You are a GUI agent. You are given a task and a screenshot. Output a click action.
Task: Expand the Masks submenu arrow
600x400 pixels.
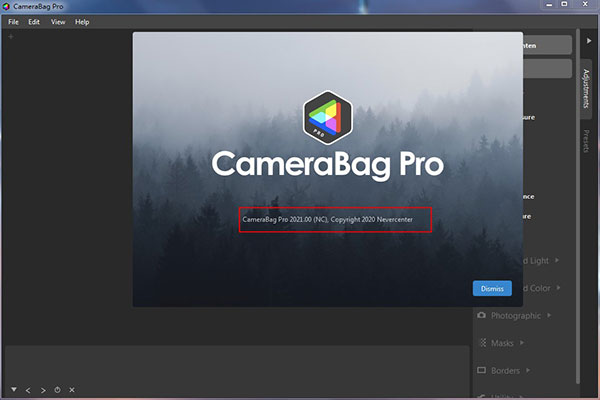[x=522, y=343]
